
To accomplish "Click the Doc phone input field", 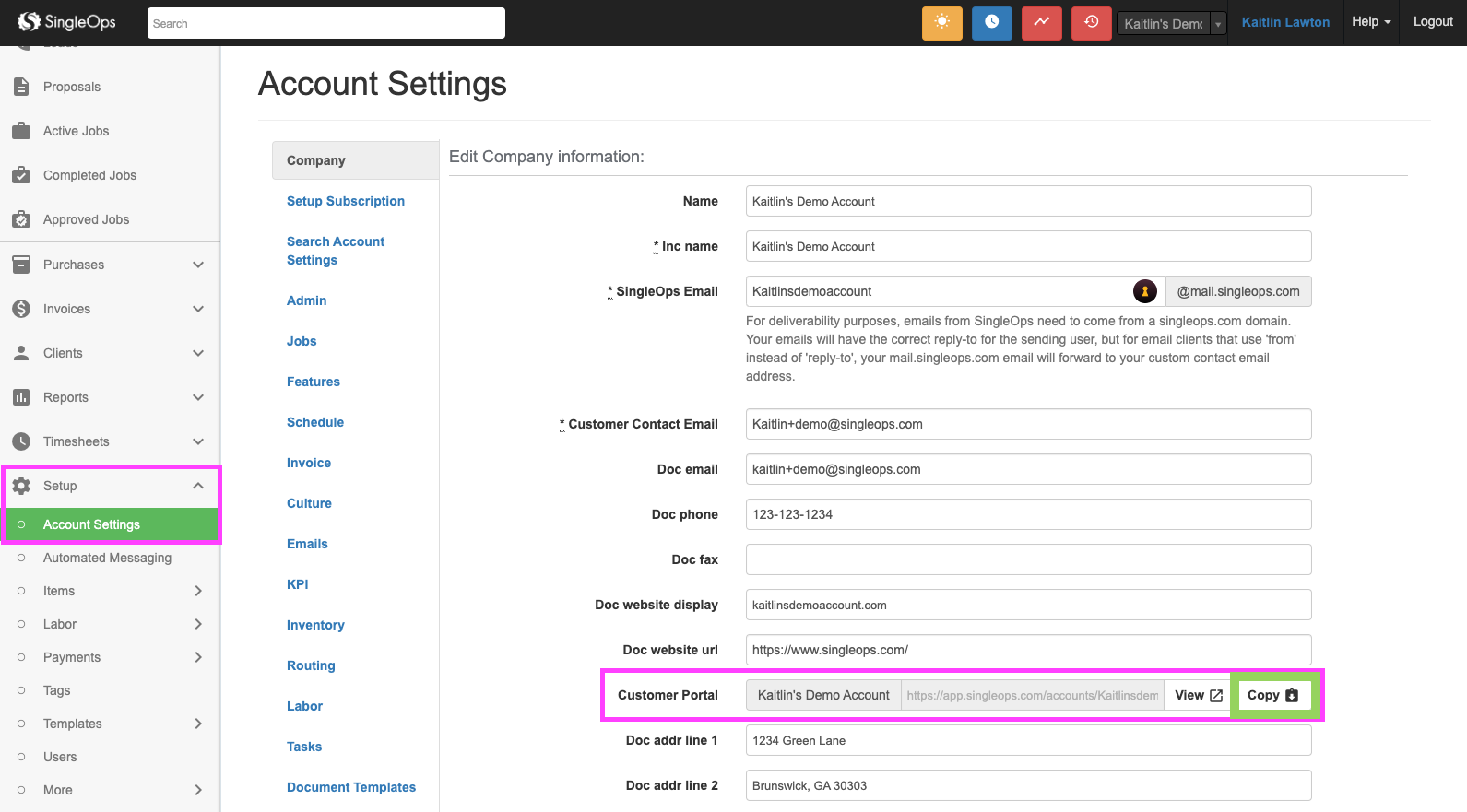I will tap(1027, 514).
